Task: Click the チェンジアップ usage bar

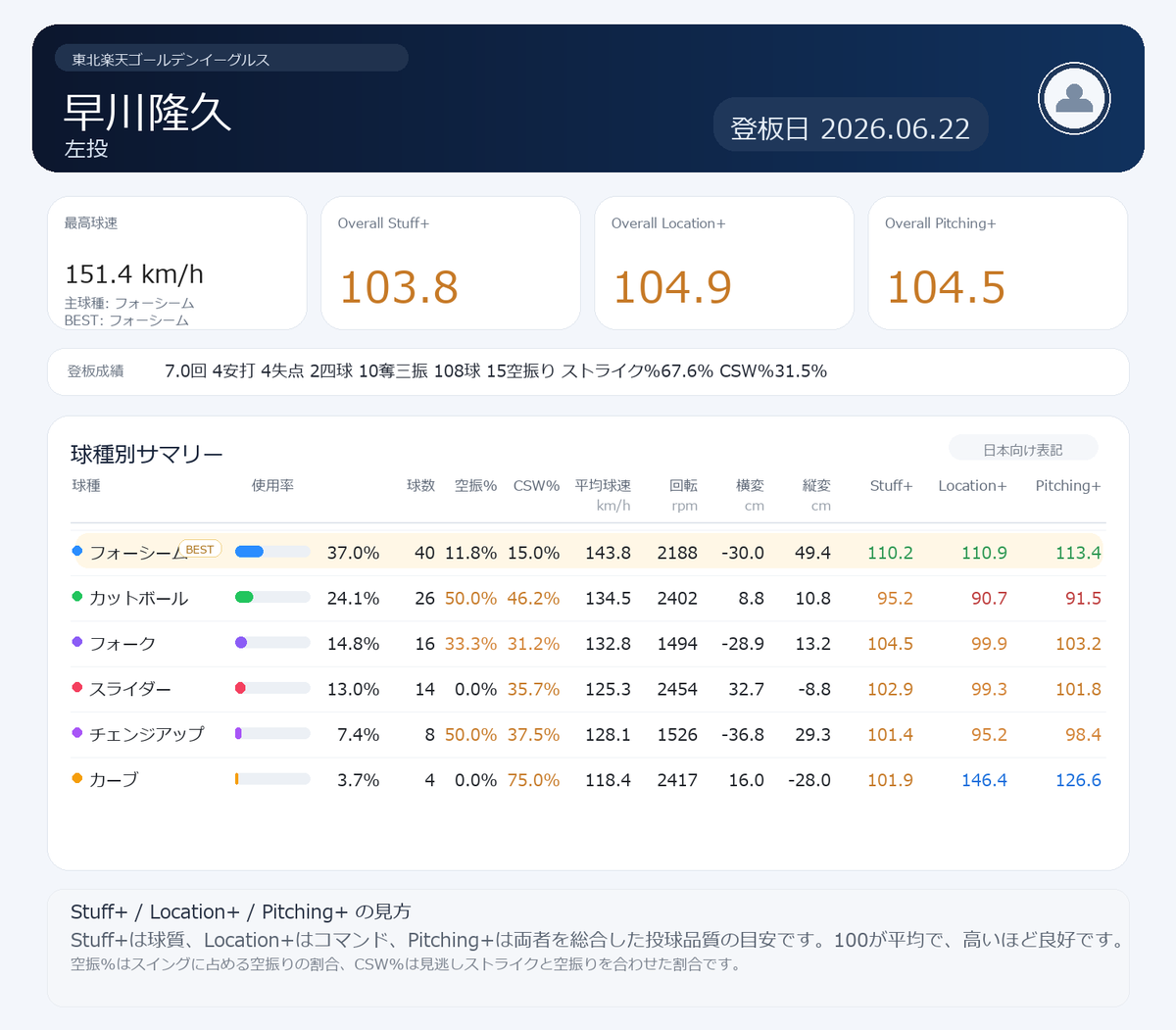Action: [272, 733]
